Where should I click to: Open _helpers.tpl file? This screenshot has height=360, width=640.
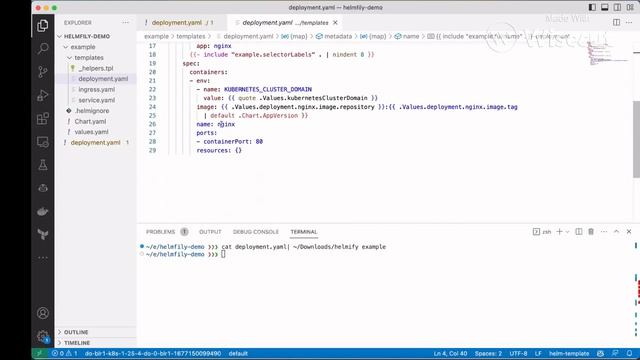[96, 68]
